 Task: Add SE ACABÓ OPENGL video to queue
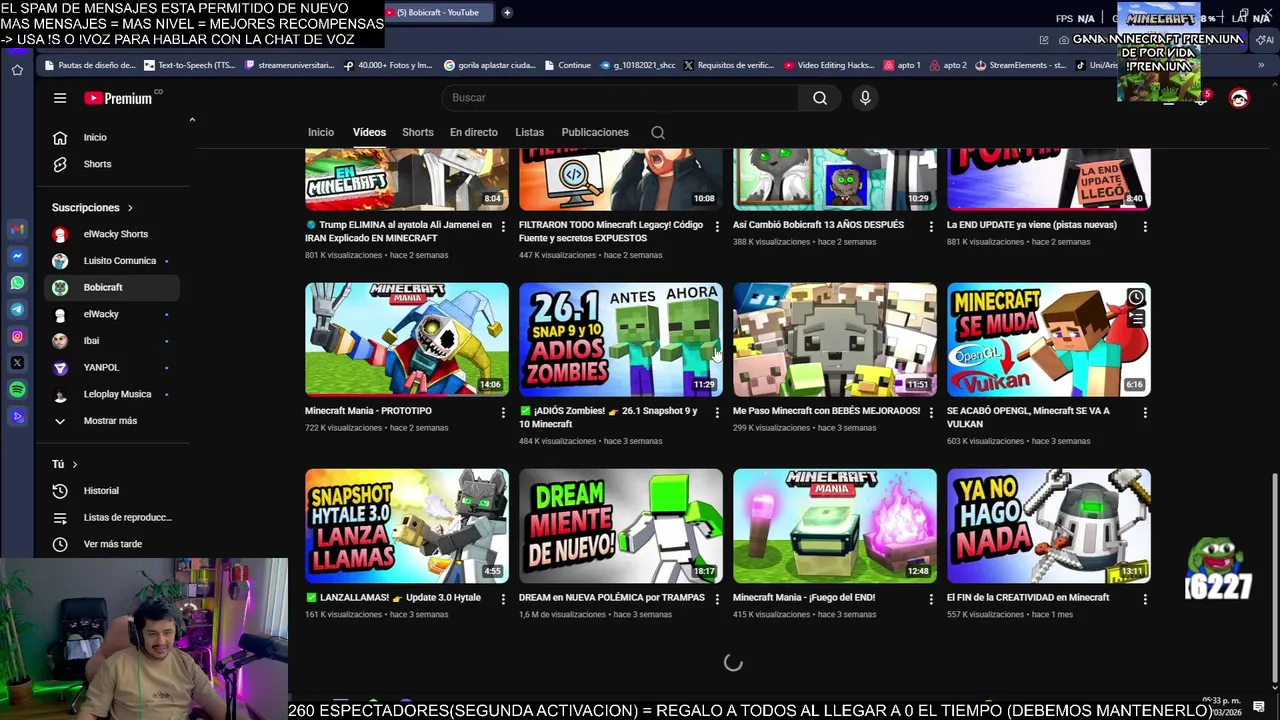click(x=1136, y=319)
